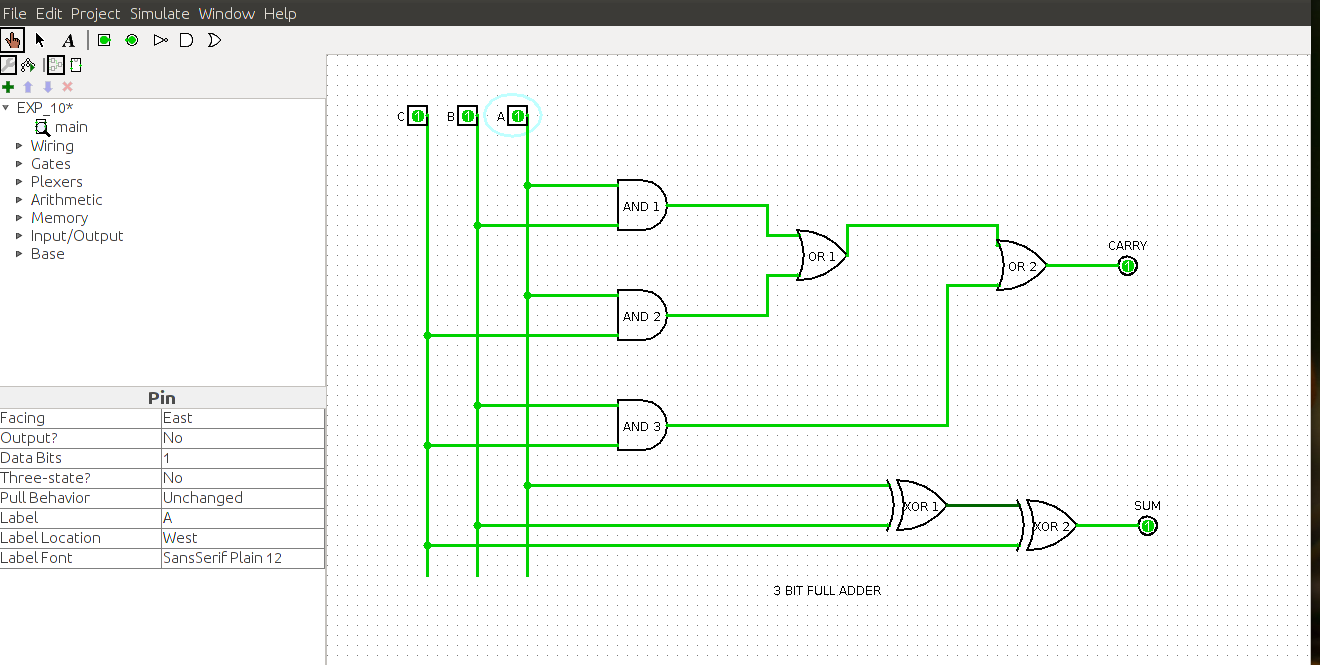Select the Poke tool
Viewport: 1320px width, 665px height.
coord(13,40)
